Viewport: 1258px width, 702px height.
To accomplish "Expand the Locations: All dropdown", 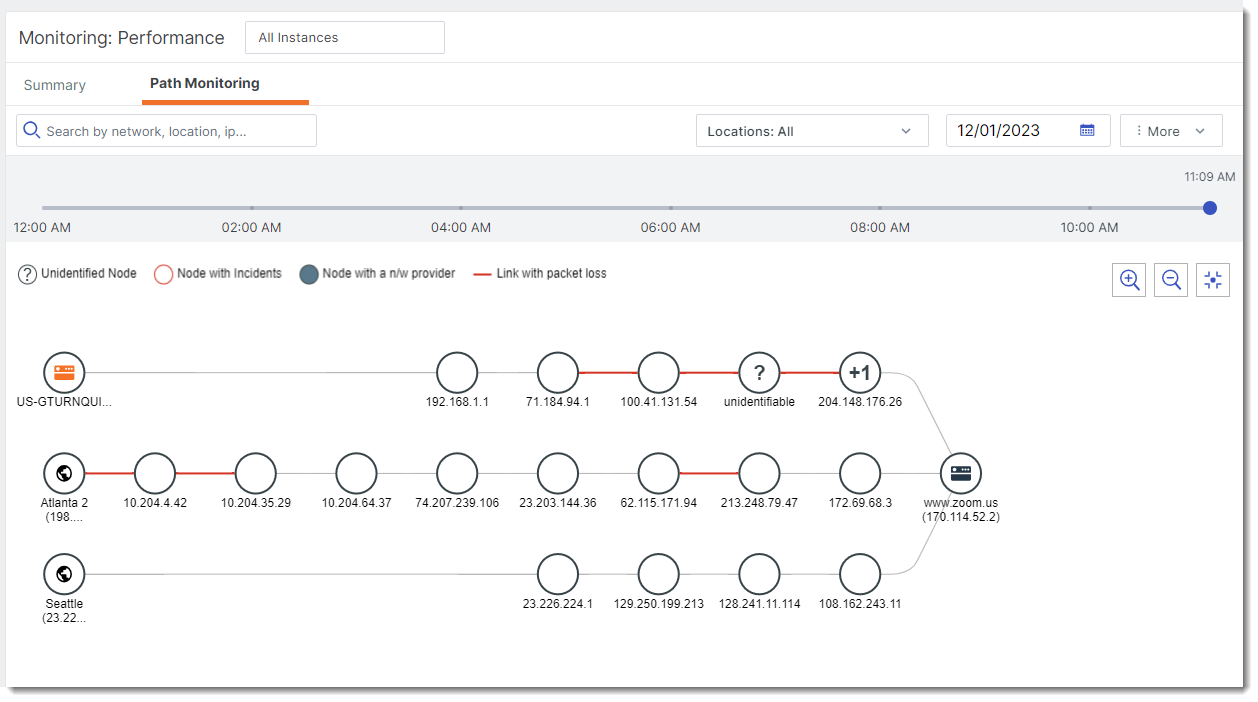I will point(810,131).
